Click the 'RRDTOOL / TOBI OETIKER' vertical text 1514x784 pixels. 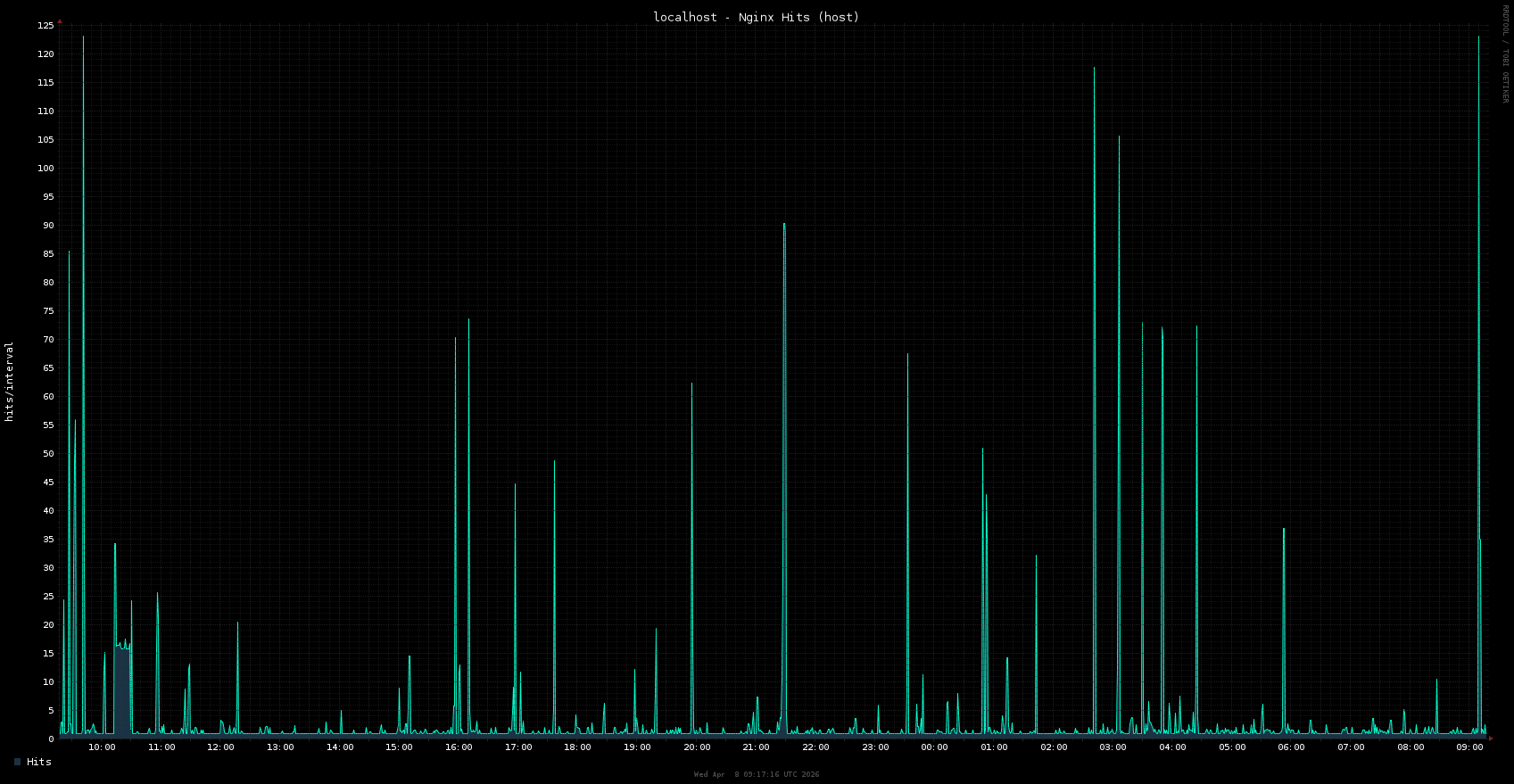[x=1506, y=54]
